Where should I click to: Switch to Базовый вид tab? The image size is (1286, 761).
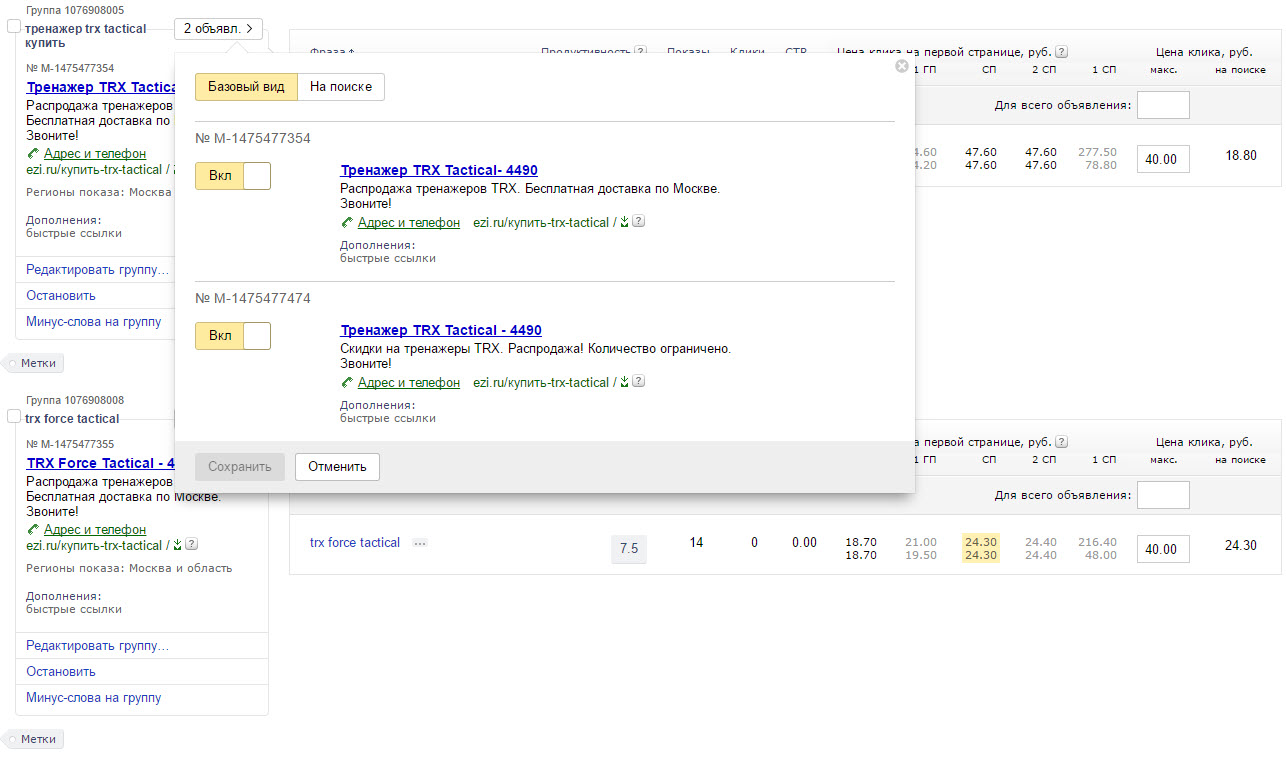[x=246, y=87]
